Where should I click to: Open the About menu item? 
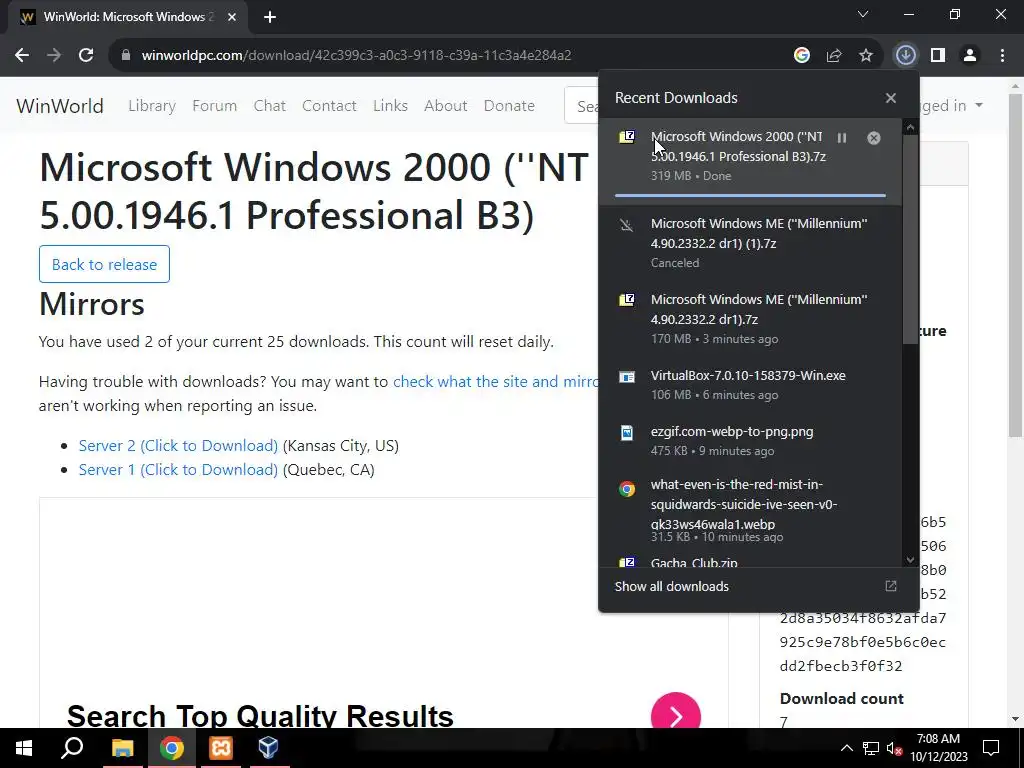tap(445, 105)
